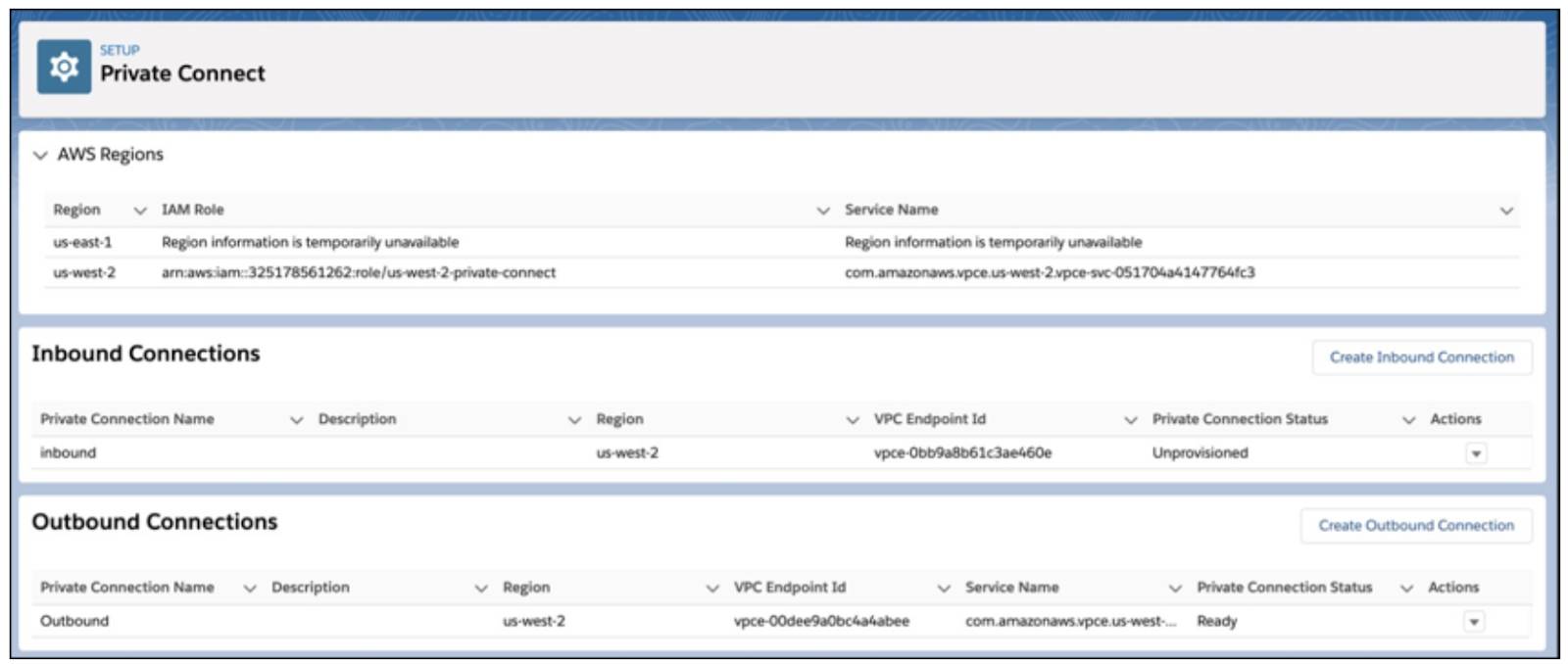This screenshot has height=664, width=1568.
Task: Click the vpce-svc-051704a4147764fc3 service name
Action: [x=1050, y=272]
